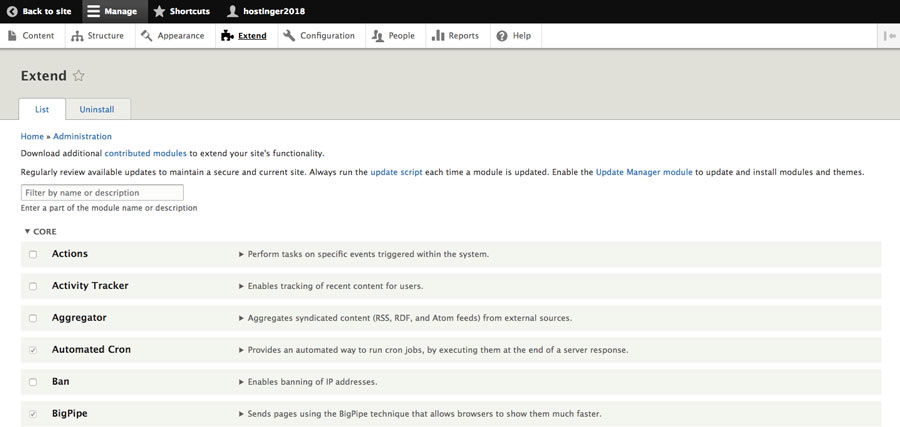The height and width of the screenshot is (427, 900).
Task: Click the user silhouette icon beside hostinger2018
Action: 232,11
